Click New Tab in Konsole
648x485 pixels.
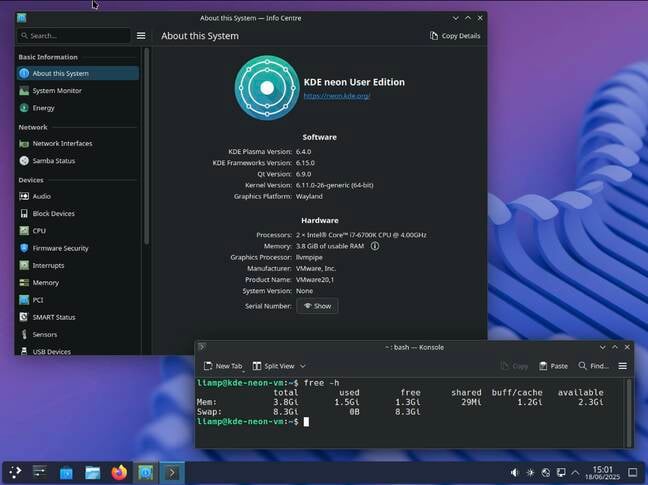[x=223, y=366]
